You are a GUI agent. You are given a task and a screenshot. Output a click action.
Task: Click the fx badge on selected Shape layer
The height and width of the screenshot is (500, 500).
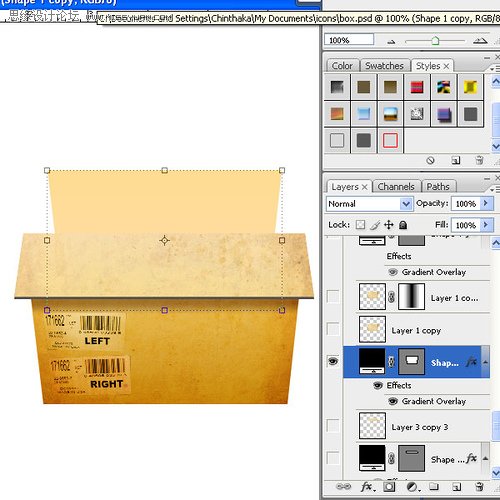[471, 361]
